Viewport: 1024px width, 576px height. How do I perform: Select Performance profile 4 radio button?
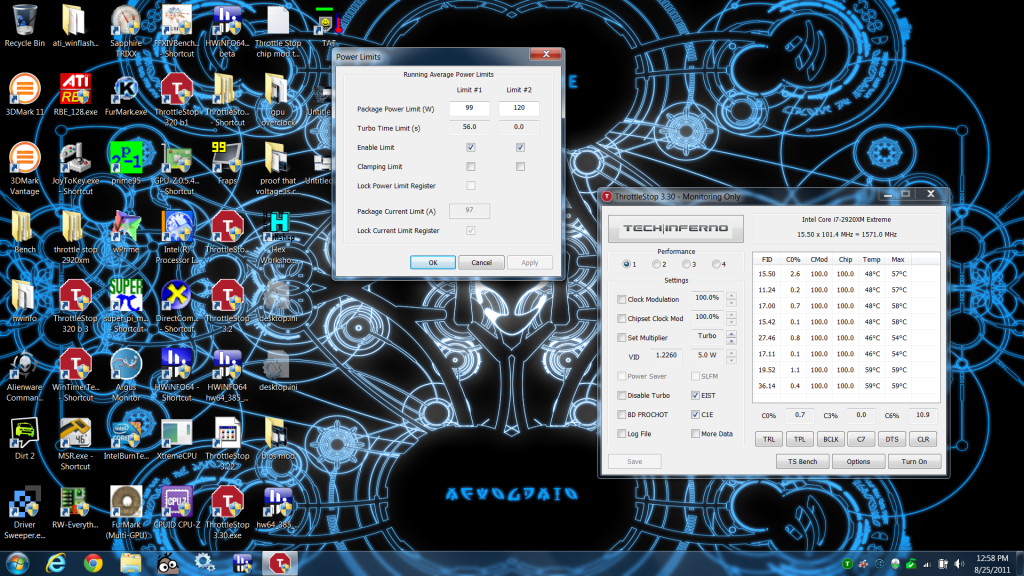716,264
